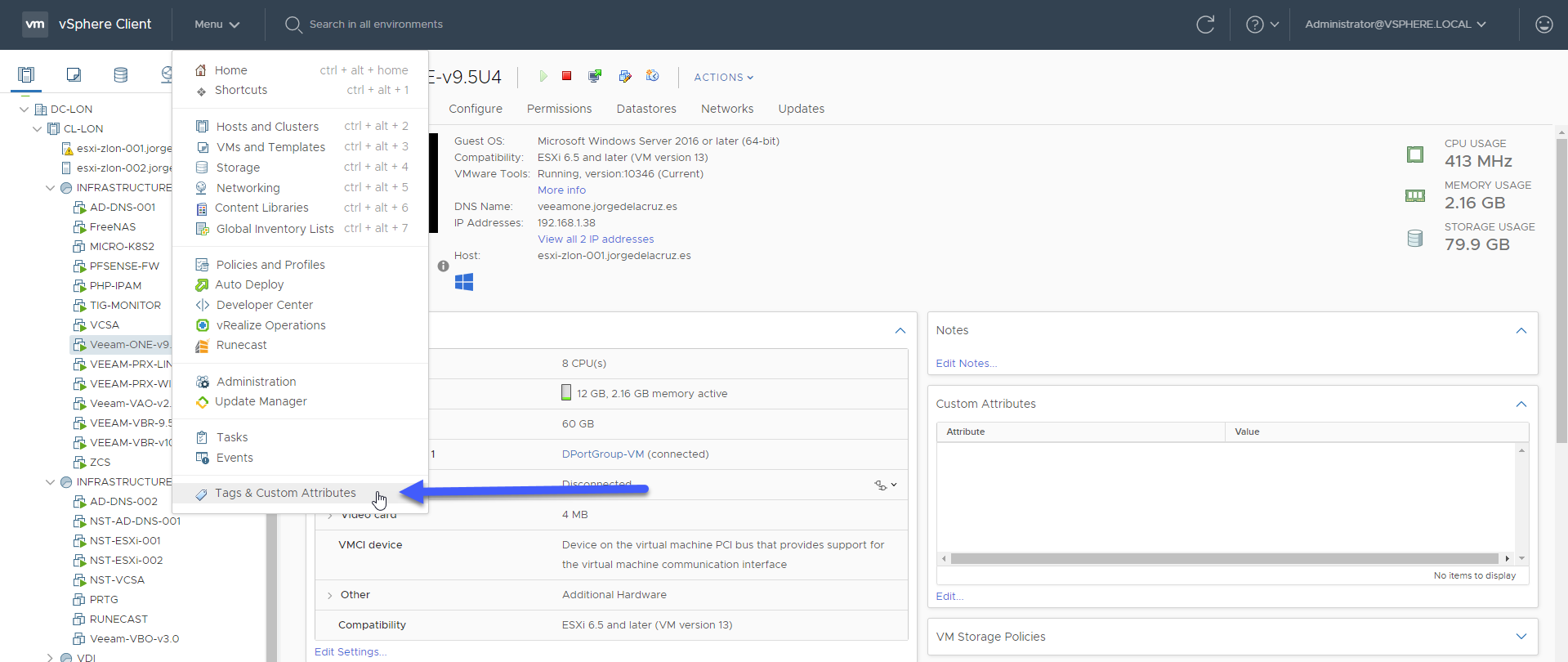
Task: Open the ACTIONS dropdown
Action: pyautogui.click(x=724, y=77)
